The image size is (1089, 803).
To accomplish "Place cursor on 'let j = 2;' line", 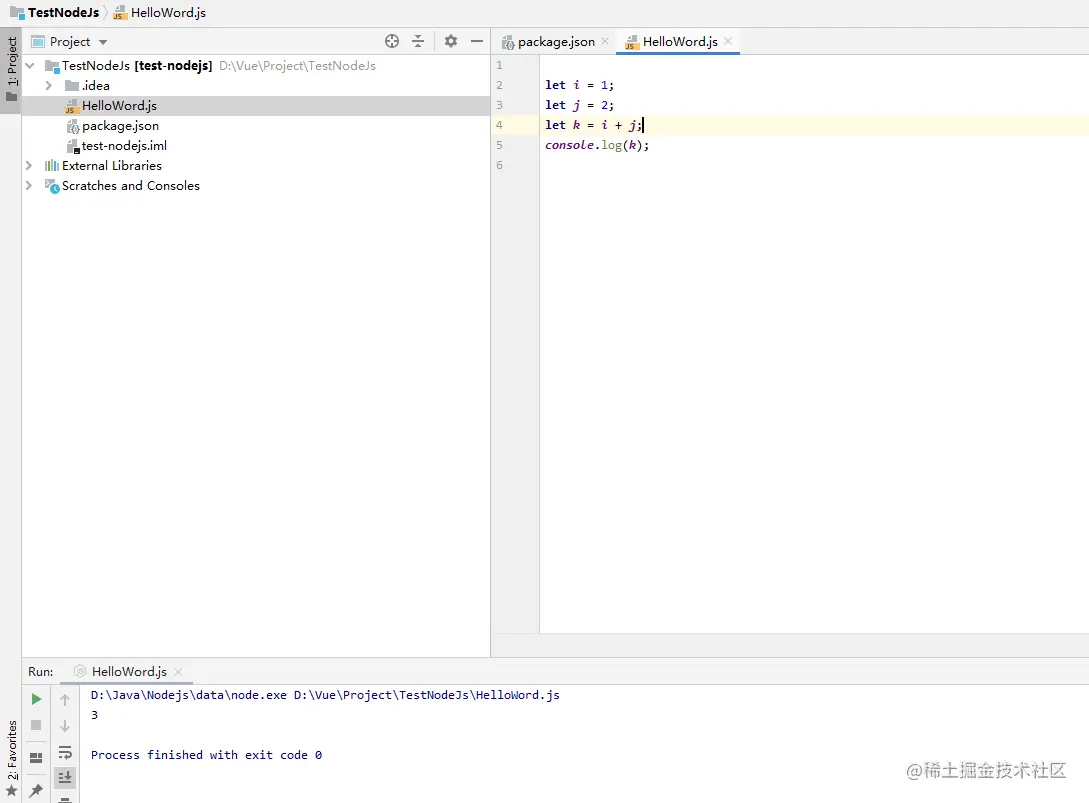I will click(579, 105).
